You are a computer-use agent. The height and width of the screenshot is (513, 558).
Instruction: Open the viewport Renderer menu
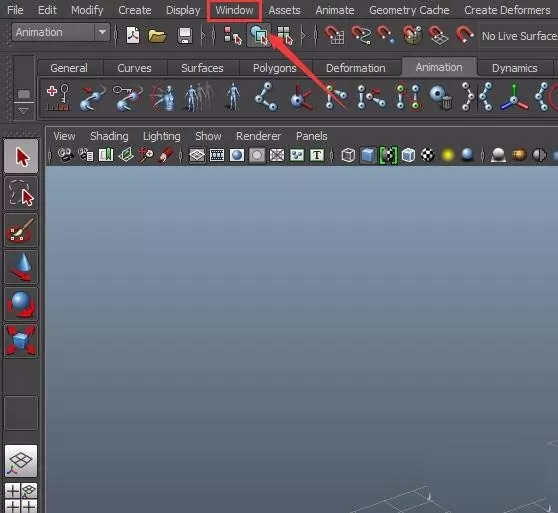[258, 136]
